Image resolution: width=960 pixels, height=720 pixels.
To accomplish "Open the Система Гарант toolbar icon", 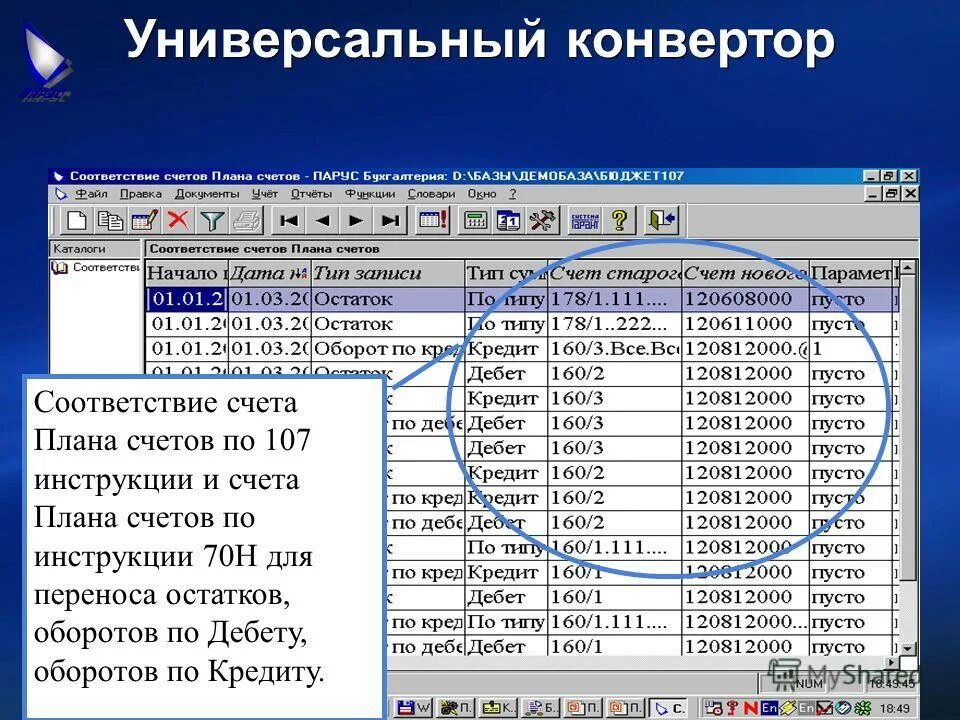I will [x=584, y=219].
